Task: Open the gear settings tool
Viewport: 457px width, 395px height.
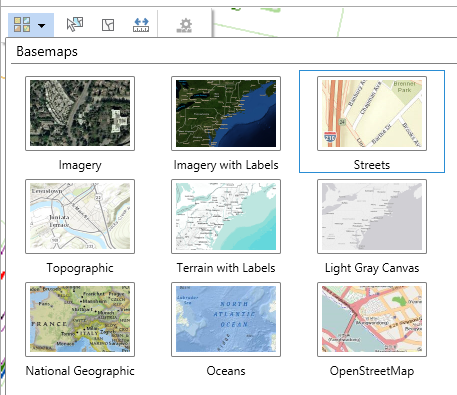Action: coord(184,25)
